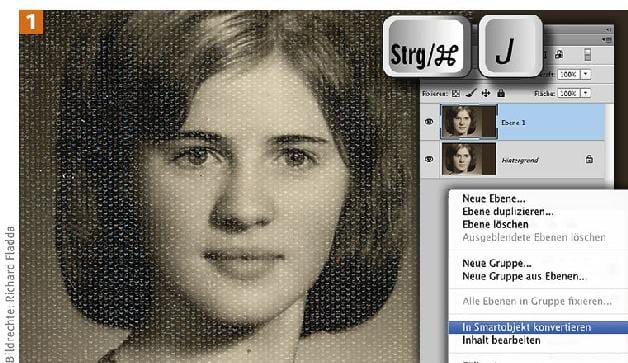Viewport: 628px width, 363px height.
Task: Choose Ebene löschen from the menu
Action: coord(495,224)
